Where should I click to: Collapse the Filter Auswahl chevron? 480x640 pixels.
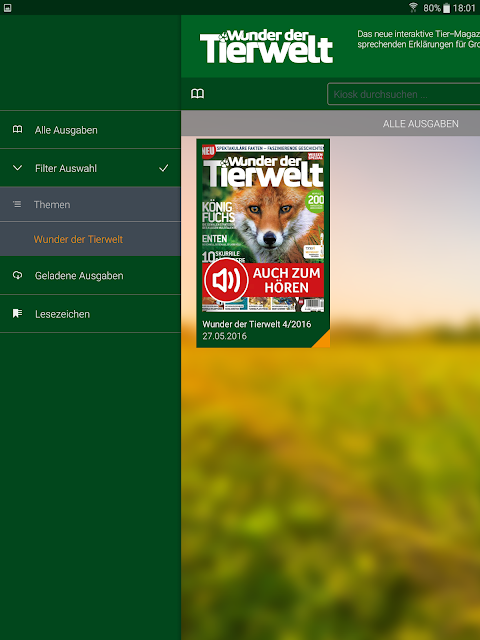(18, 168)
